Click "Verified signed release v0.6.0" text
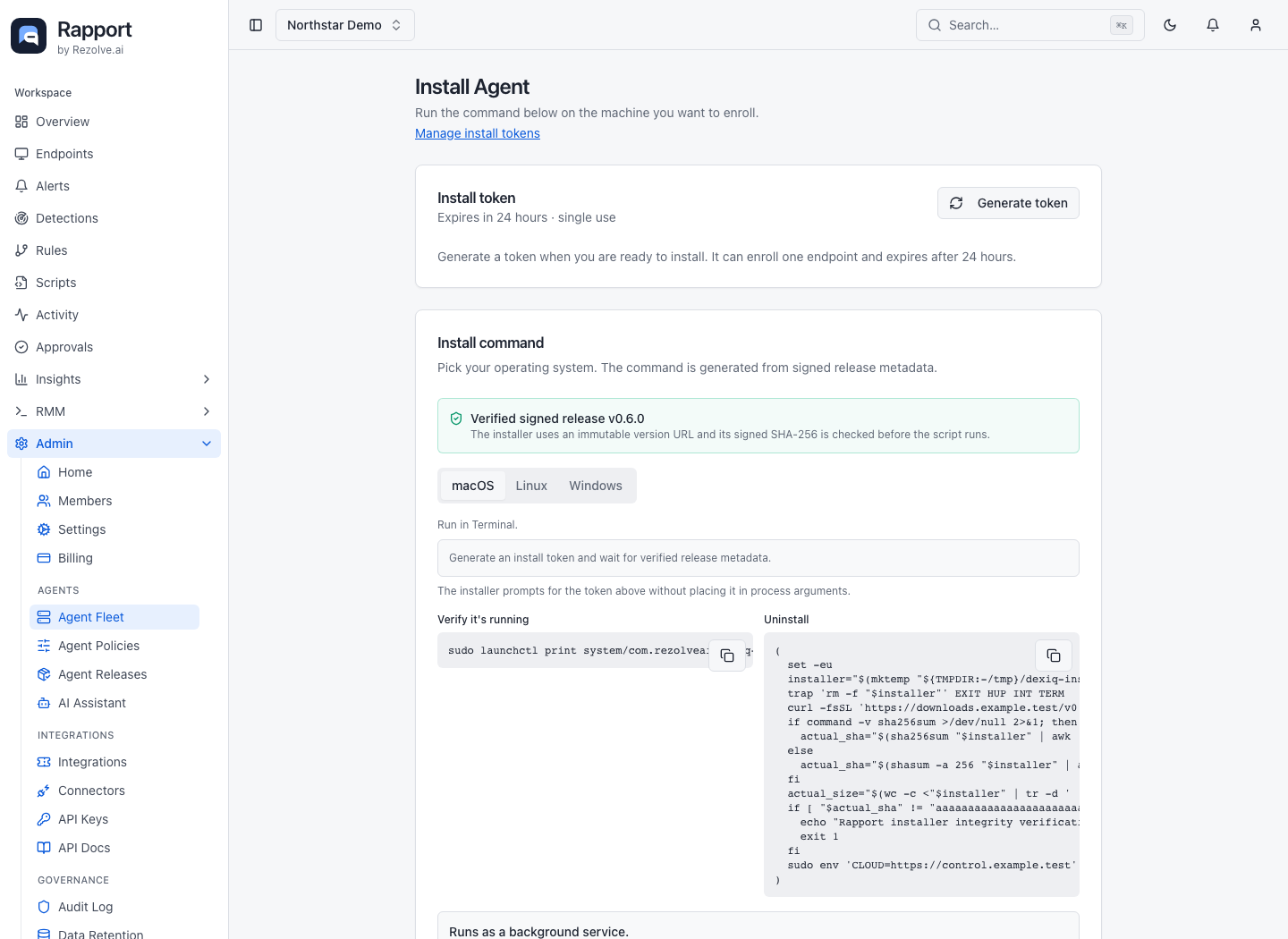This screenshot has height=939, width=1288. point(557,419)
